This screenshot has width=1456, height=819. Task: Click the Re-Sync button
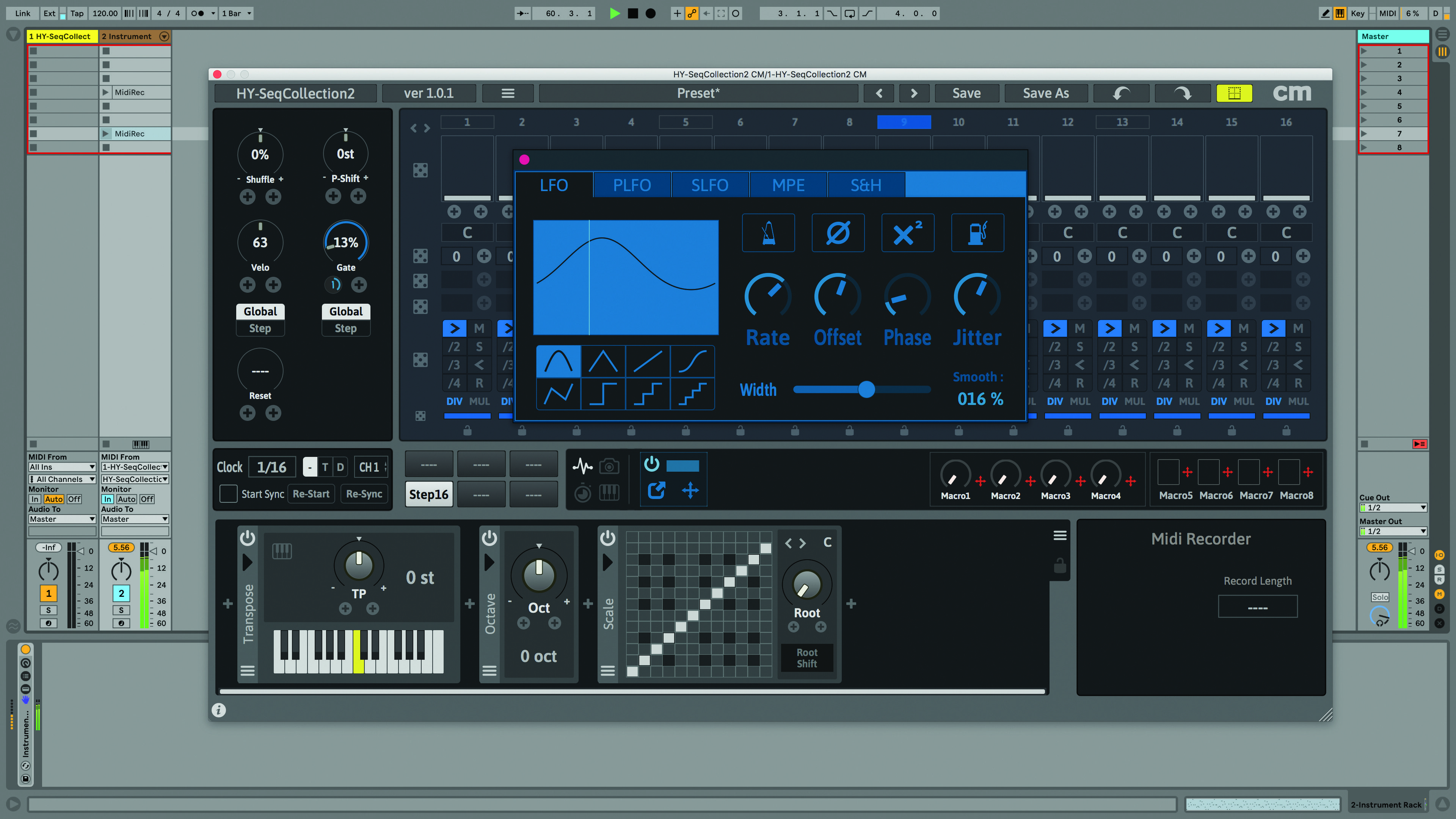[x=364, y=494]
